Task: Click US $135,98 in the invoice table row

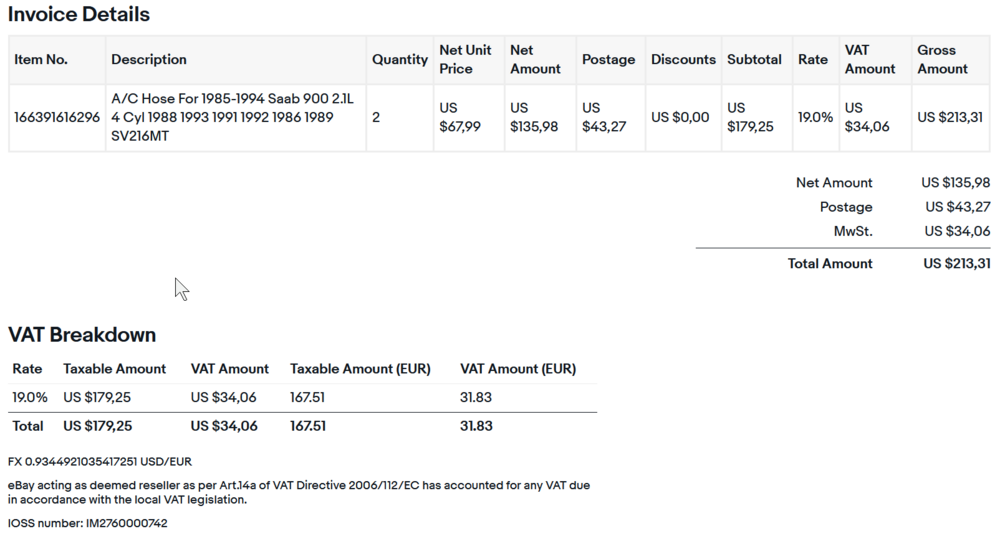Action: click(534, 117)
